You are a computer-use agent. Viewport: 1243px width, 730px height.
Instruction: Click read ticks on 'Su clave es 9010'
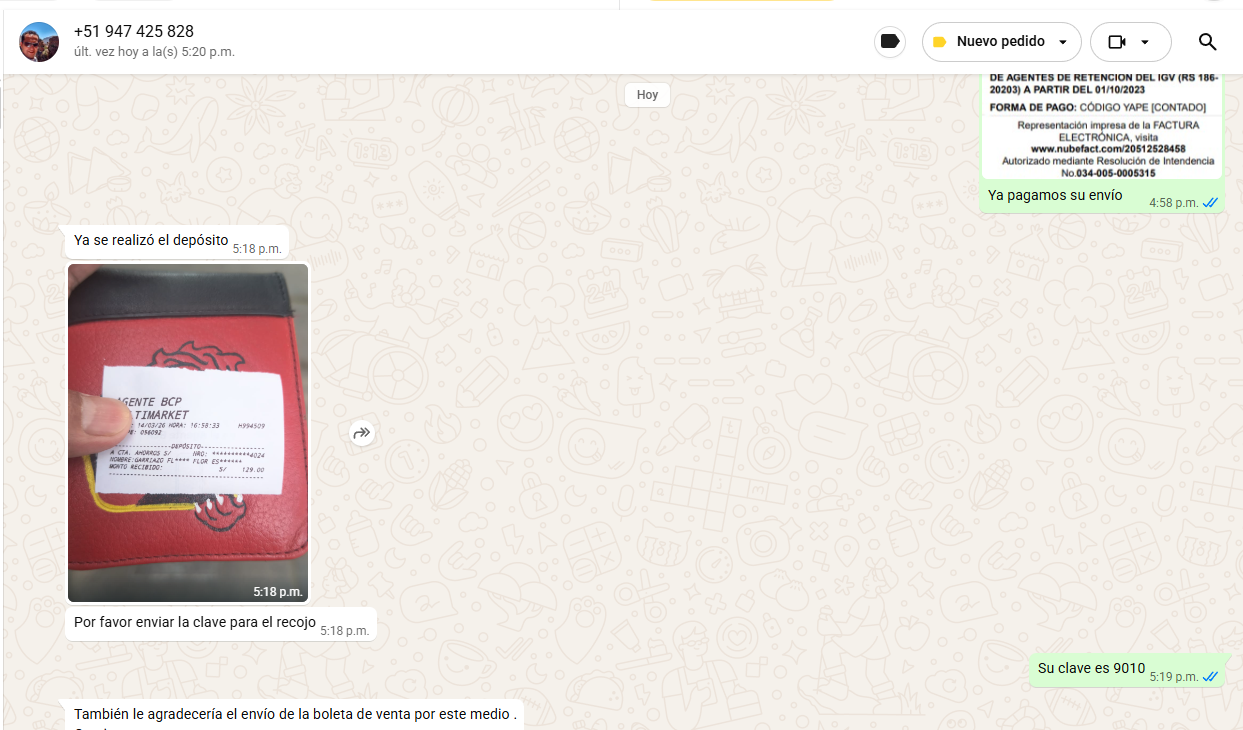1210,677
